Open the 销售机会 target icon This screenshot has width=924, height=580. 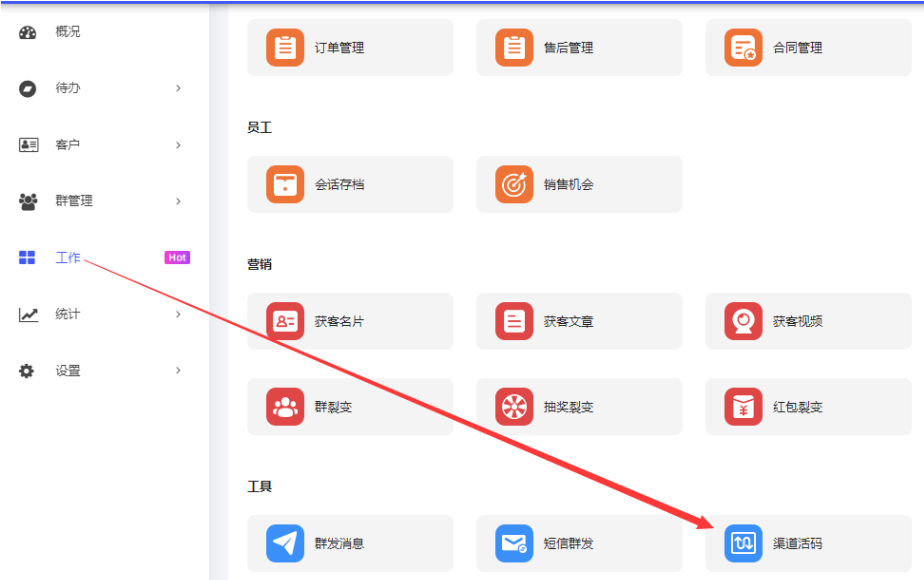point(514,184)
